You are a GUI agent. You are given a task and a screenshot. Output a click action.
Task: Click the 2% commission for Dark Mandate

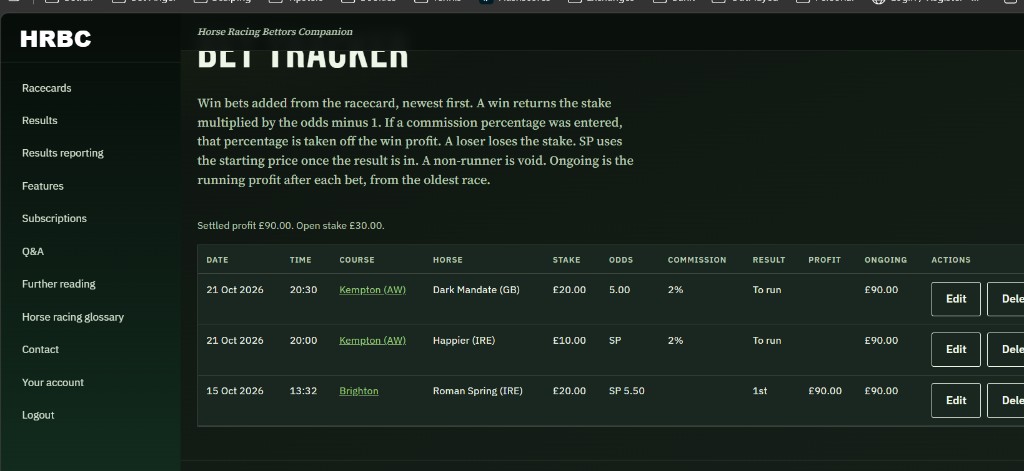tap(675, 289)
